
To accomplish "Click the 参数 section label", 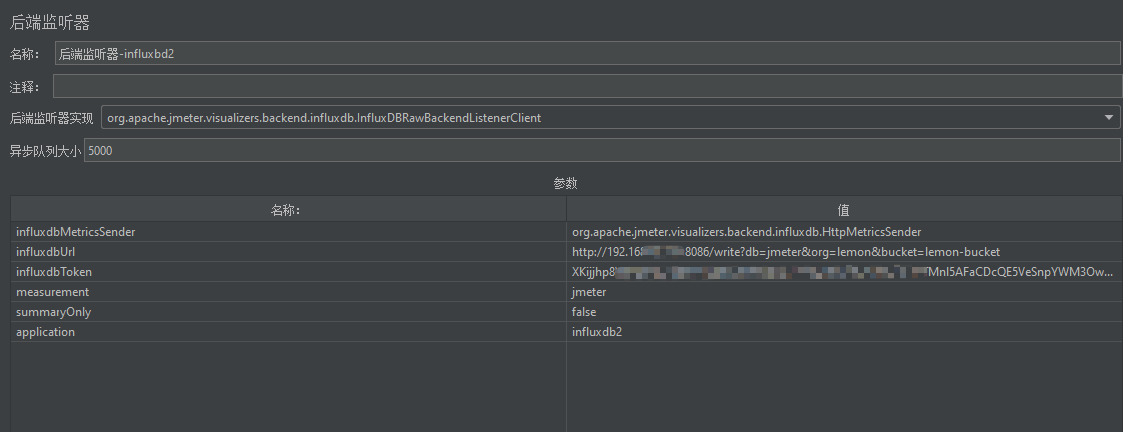I will (x=565, y=183).
